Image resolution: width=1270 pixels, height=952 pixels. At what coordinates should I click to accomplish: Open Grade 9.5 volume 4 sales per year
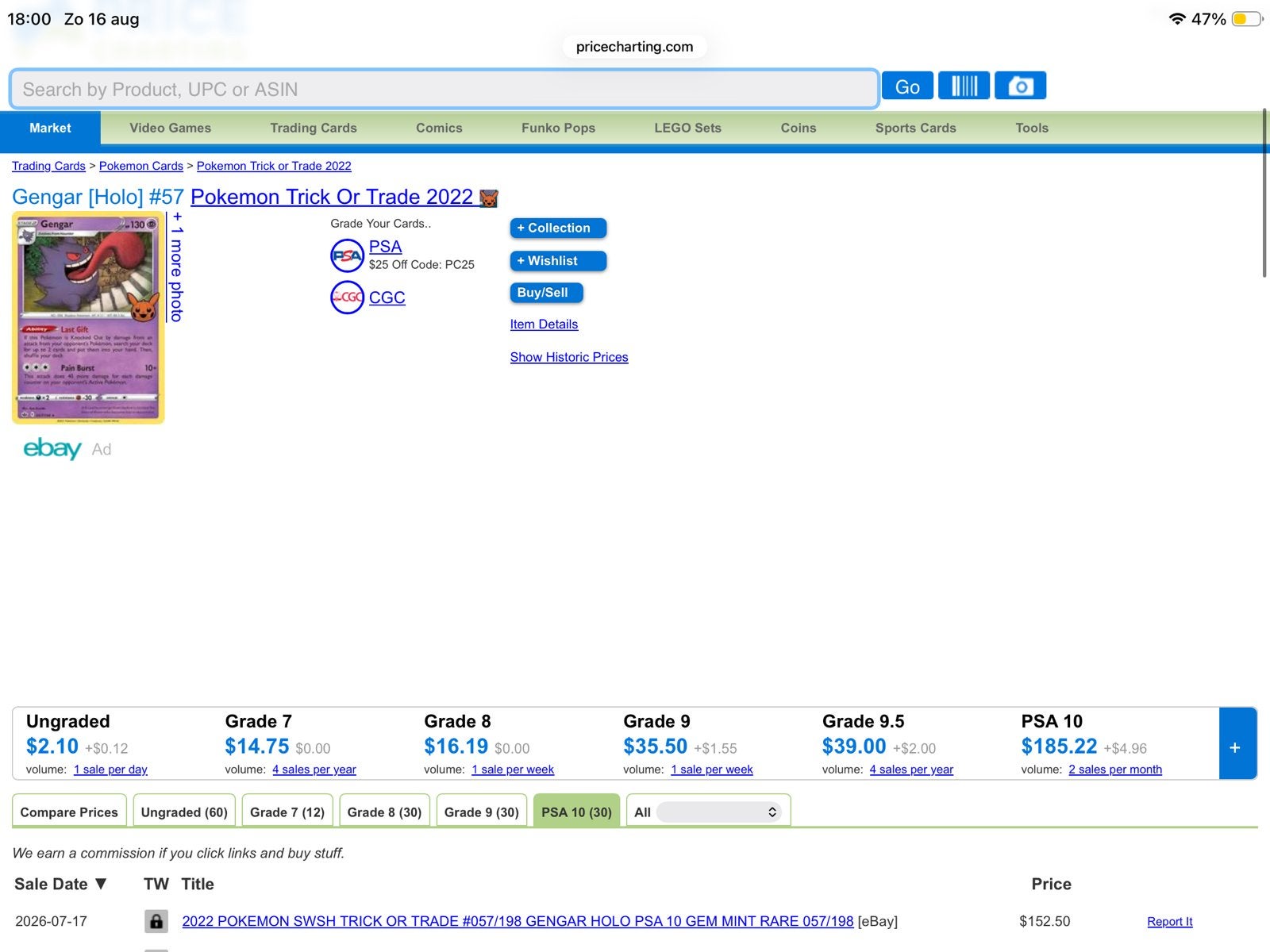911,770
